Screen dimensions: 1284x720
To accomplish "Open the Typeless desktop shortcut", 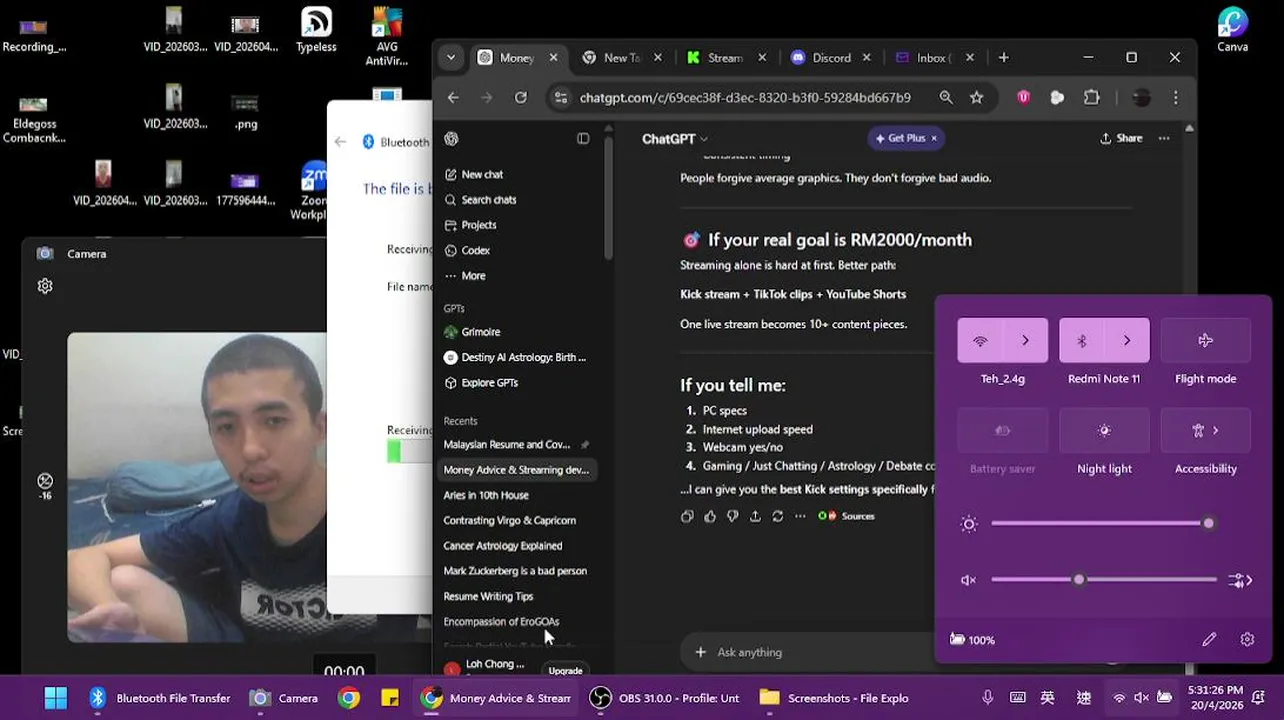I will point(316,30).
